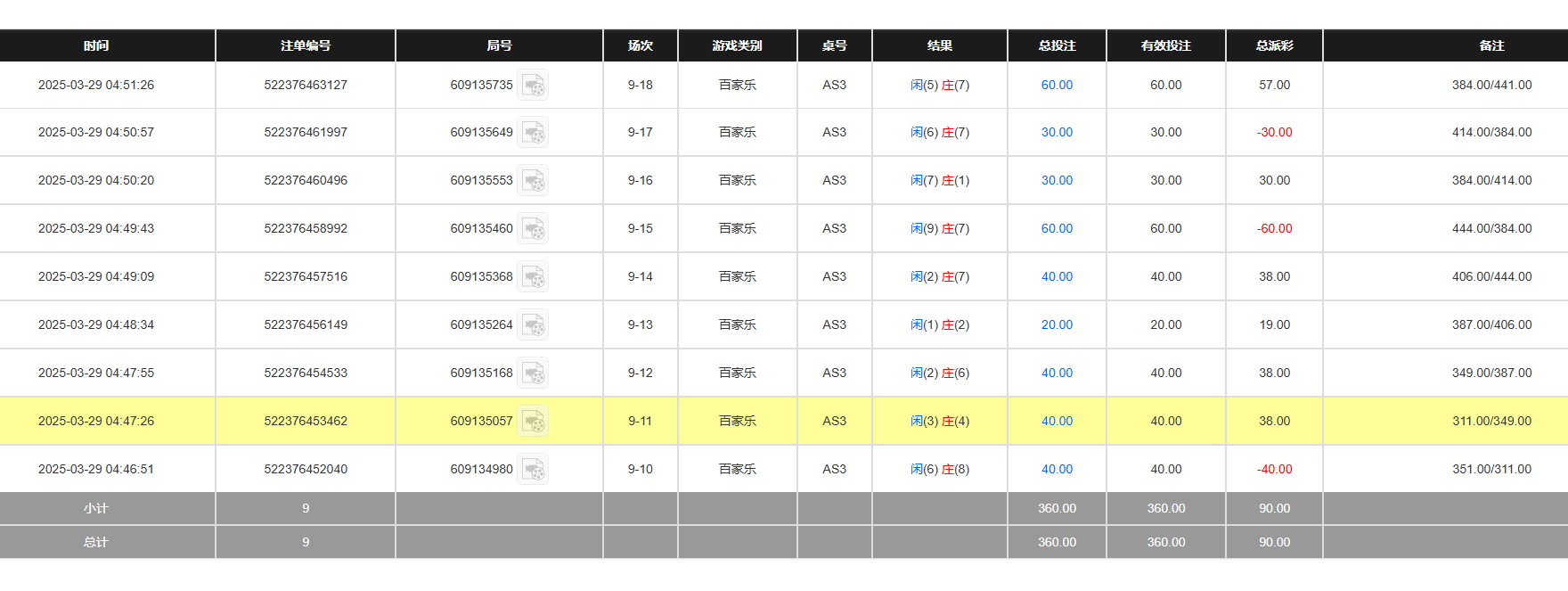Click the 小计 summary row

click(x=96, y=508)
